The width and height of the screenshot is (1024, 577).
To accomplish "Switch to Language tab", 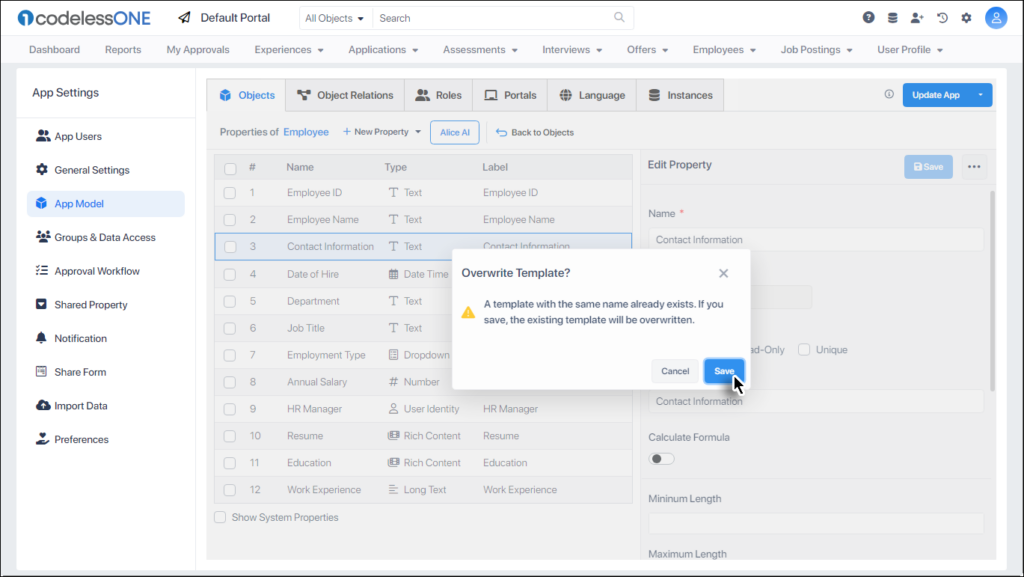I will (592, 95).
